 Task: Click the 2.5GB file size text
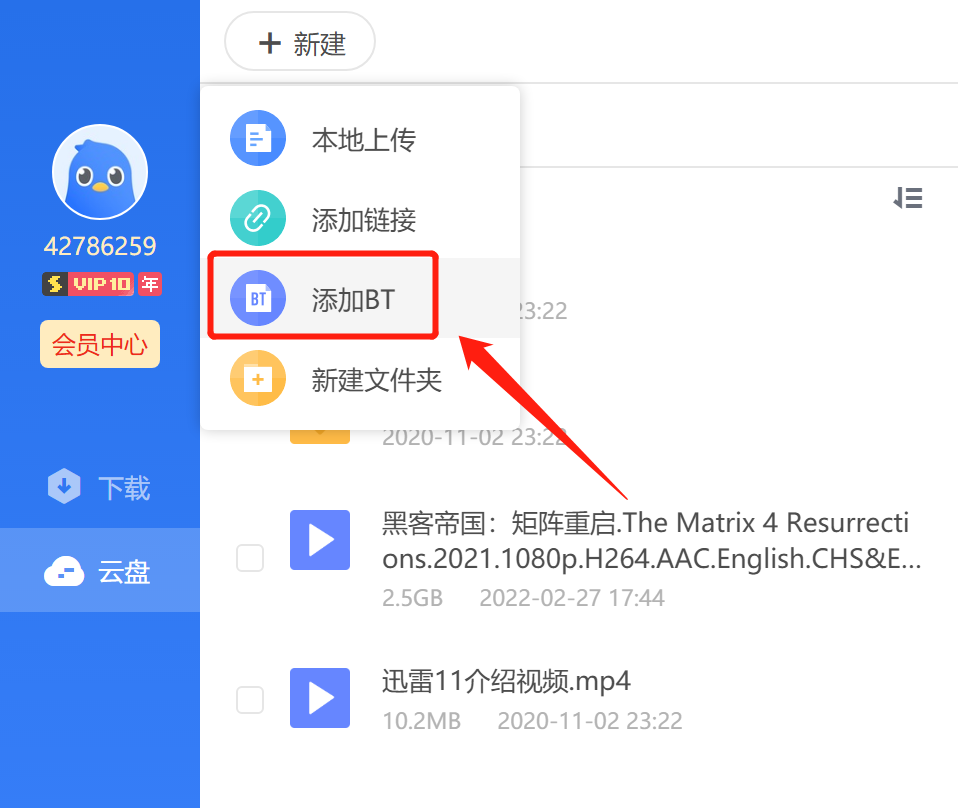click(x=412, y=598)
